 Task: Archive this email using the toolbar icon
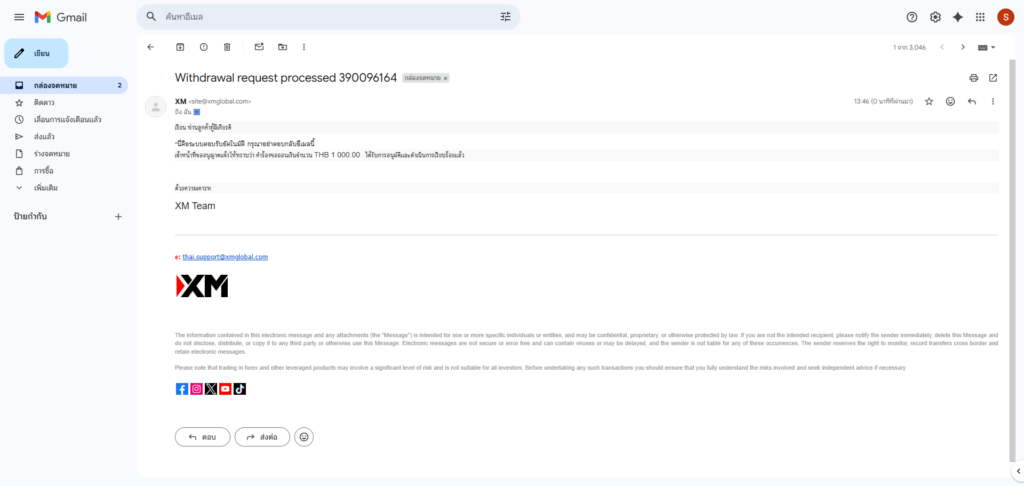[x=180, y=47]
